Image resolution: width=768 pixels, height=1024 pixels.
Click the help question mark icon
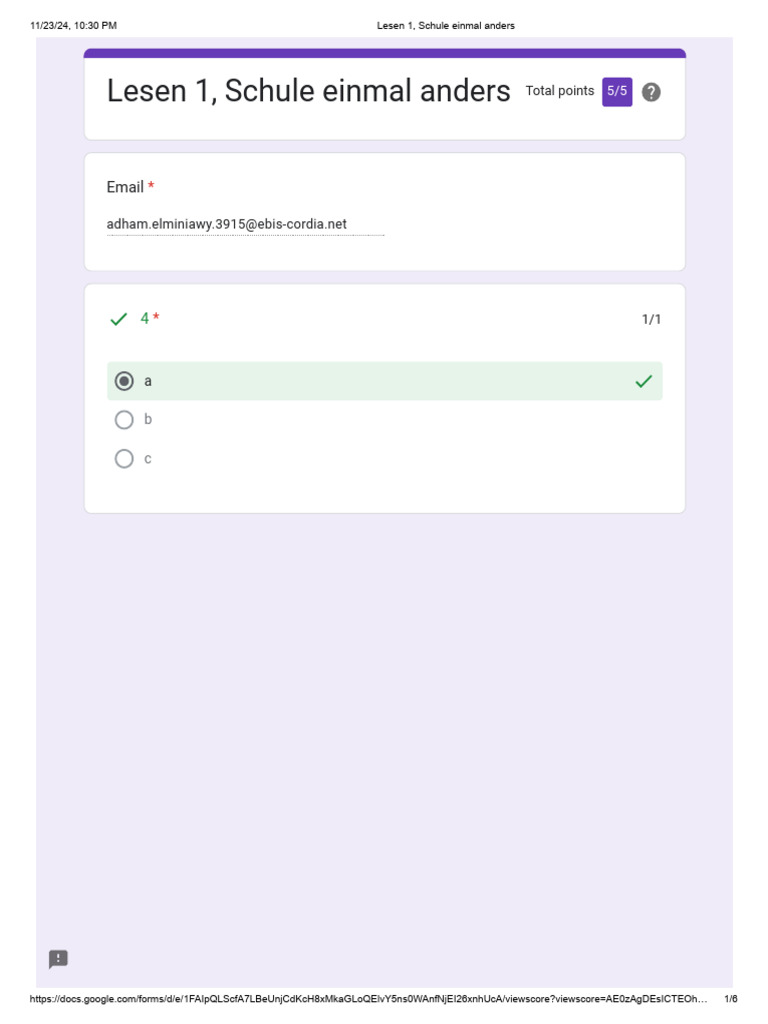coord(651,92)
